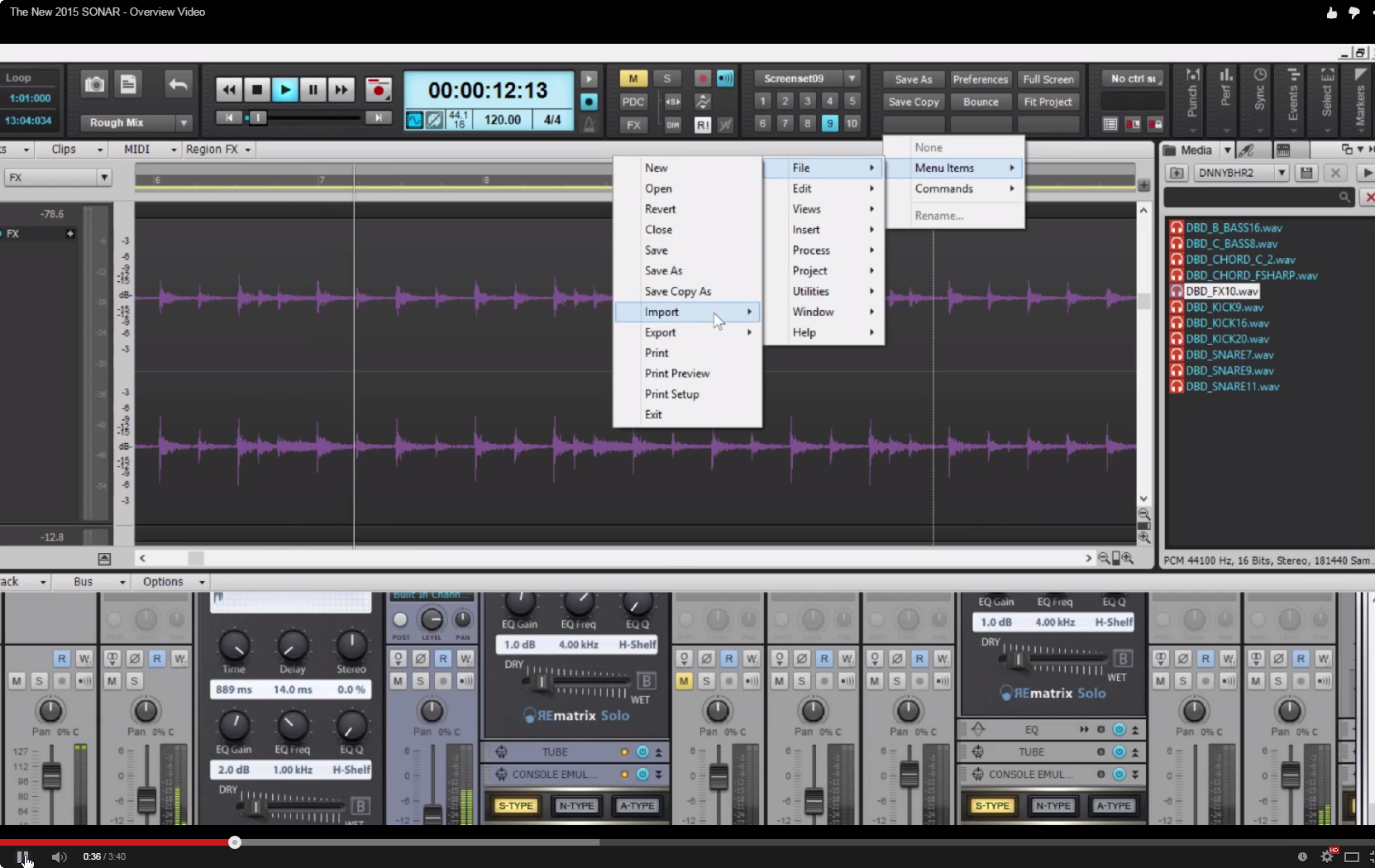Open the Rough Mix dropdown

184,122
